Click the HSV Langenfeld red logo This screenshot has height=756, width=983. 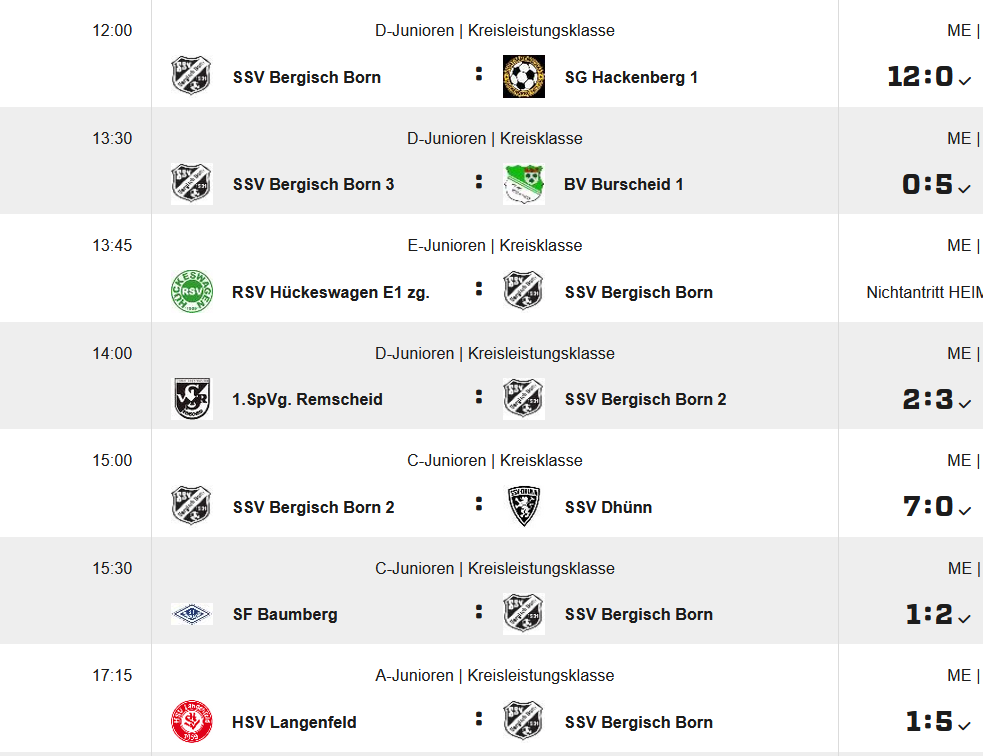point(191,722)
